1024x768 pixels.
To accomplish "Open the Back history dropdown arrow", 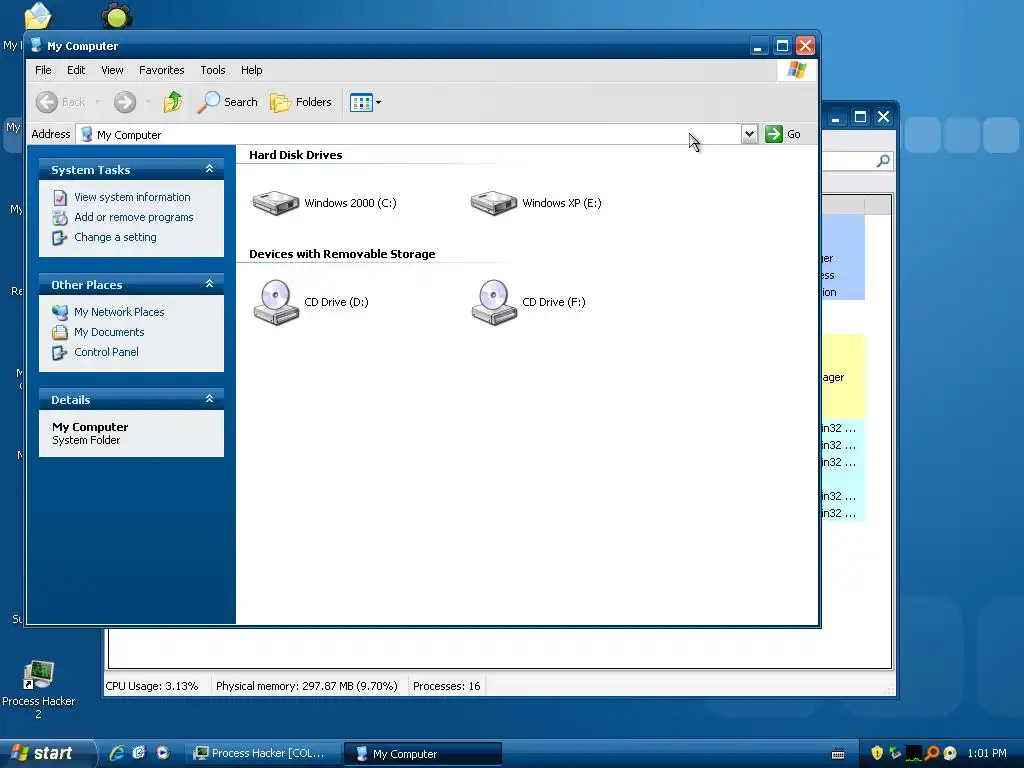I will click(x=98, y=102).
